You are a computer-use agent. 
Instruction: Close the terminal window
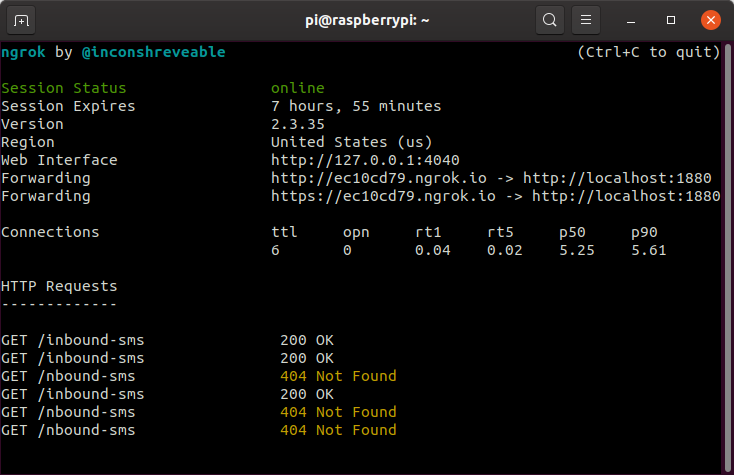pos(711,20)
